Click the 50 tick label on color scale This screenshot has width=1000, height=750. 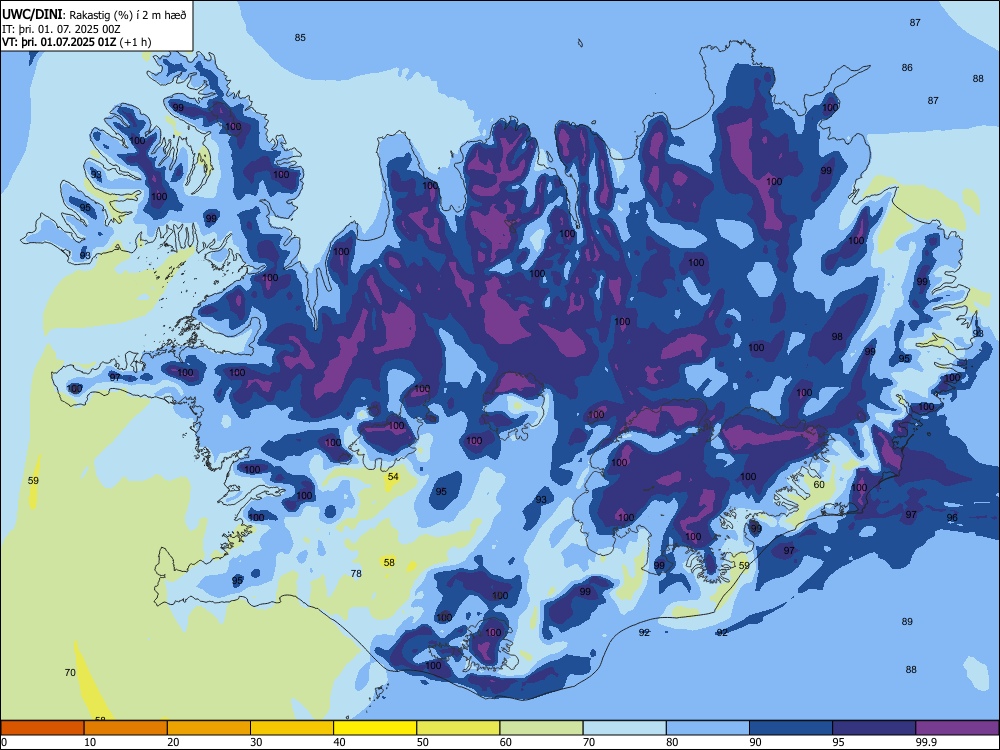tap(423, 742)
